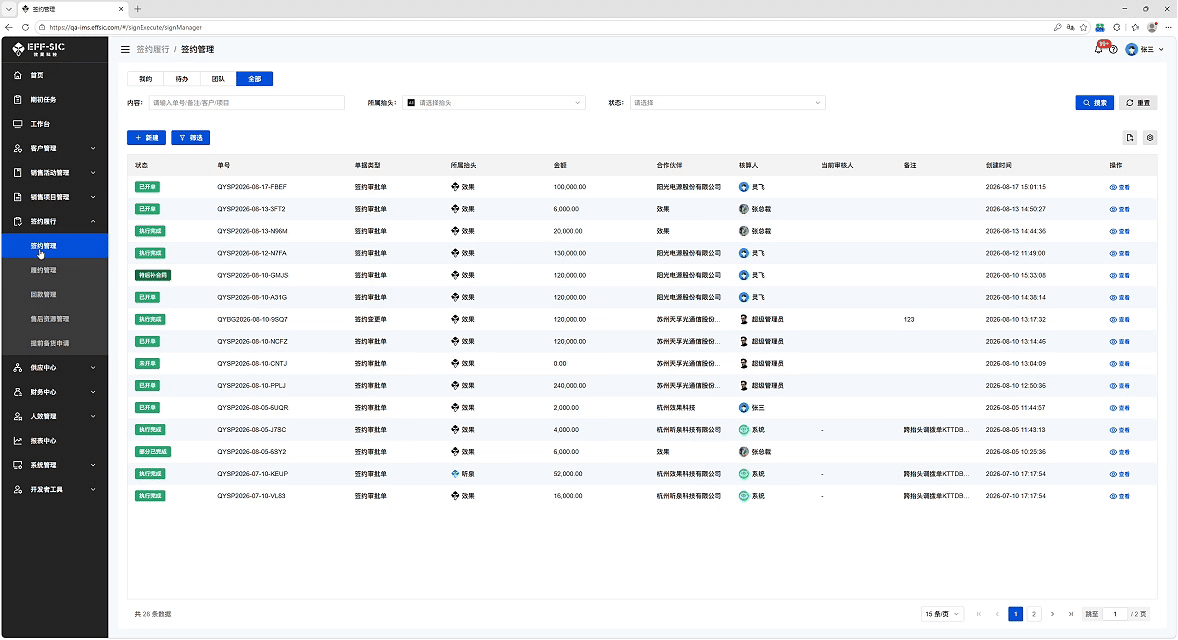This screenshot has width=1178, height=640.
Task: View the QYSP2026-07-10-VL83 row eye icon
Action: click(x=1119, y=496)
